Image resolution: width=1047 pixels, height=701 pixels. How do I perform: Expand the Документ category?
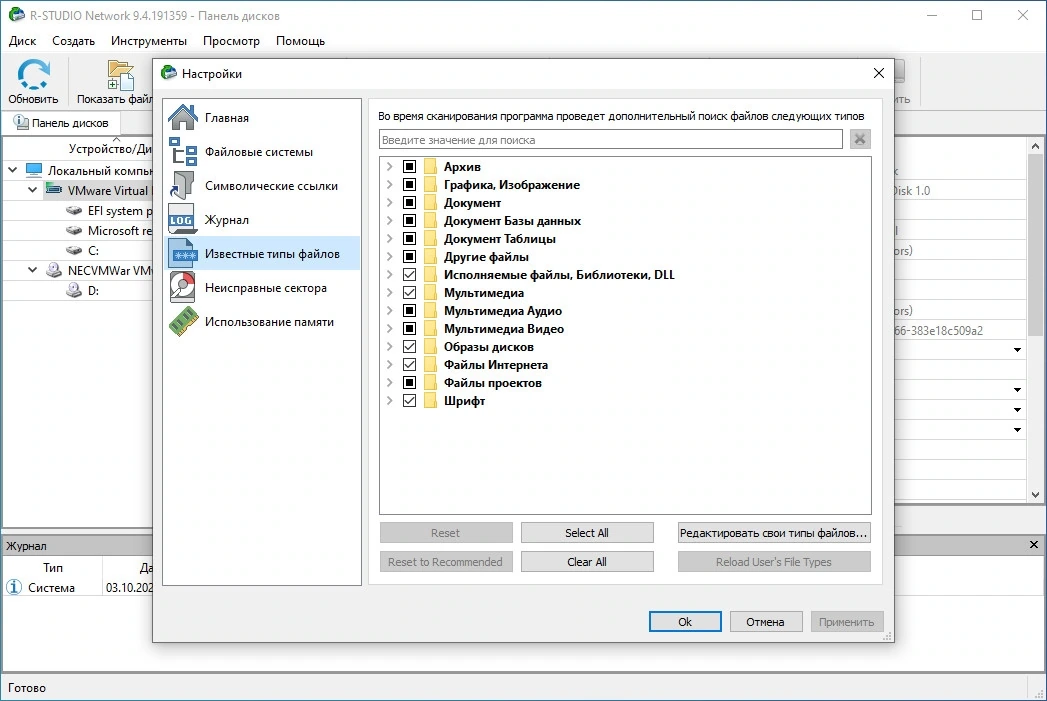(389, 202)
